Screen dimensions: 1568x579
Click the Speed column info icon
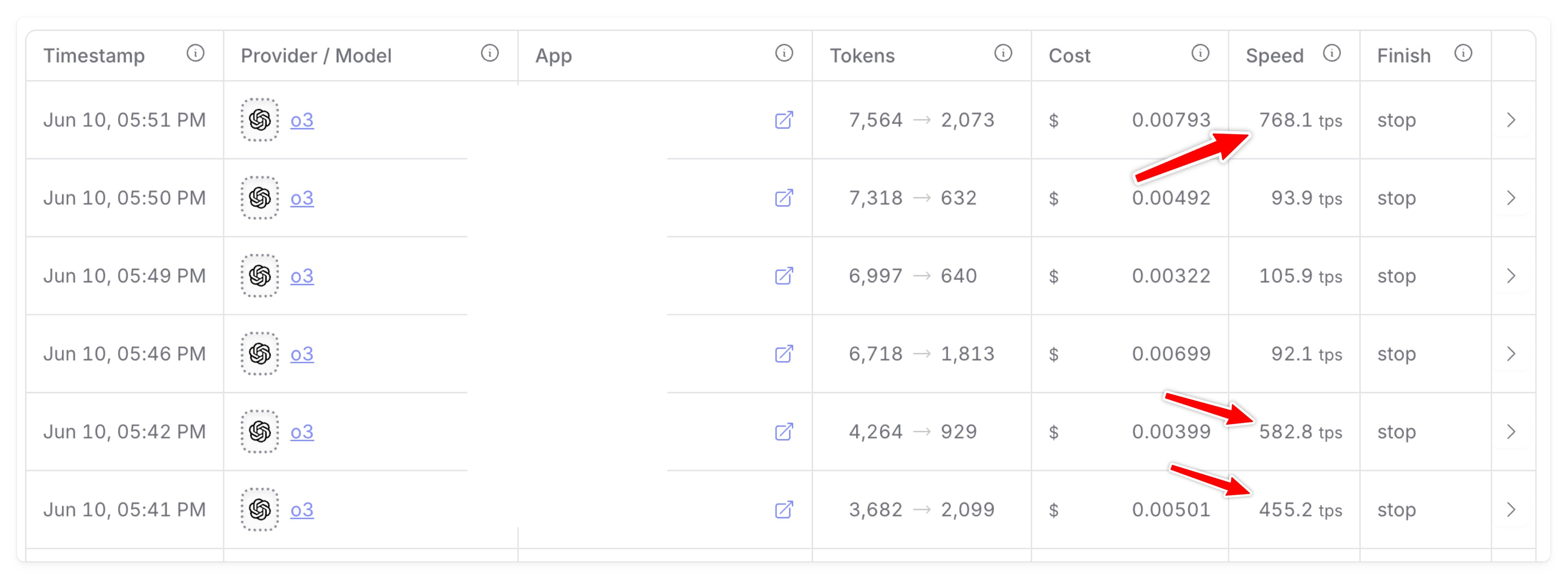[1332, 54]
